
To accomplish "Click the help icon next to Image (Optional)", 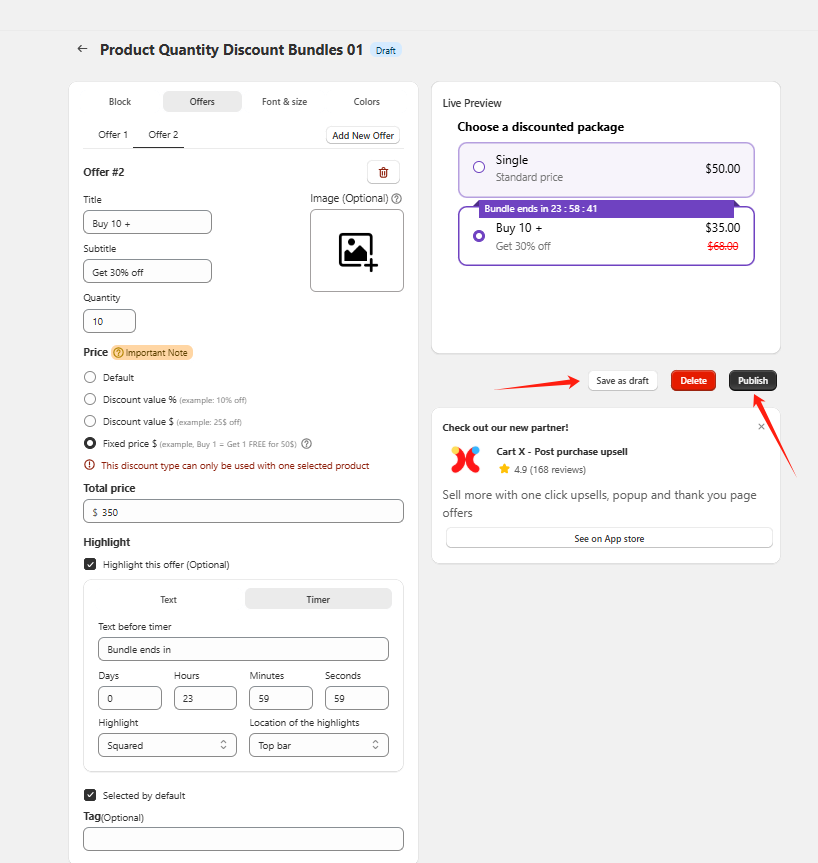I will click(x=397, y=198).
